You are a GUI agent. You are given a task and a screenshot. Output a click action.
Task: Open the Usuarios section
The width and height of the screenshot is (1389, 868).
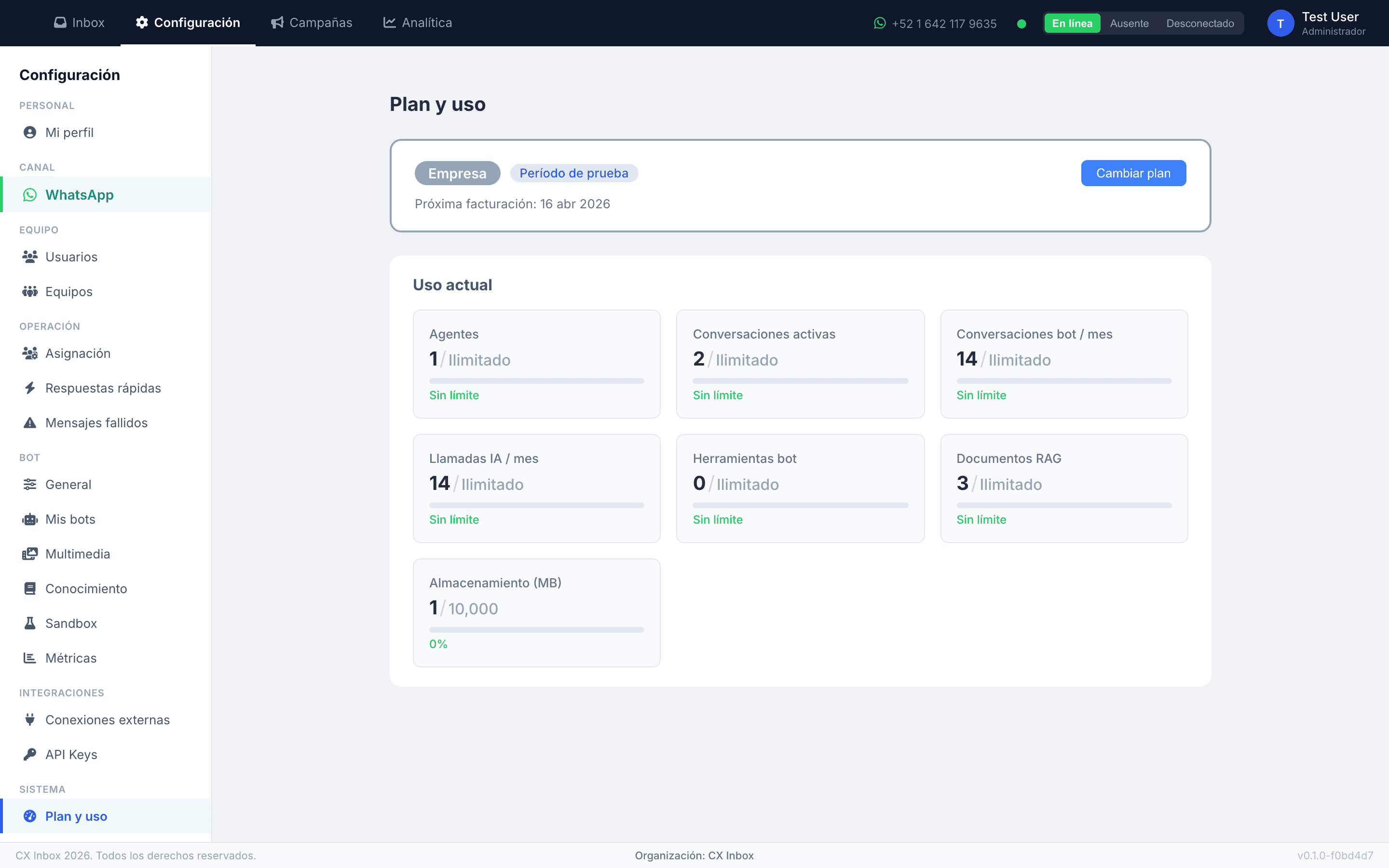click(x=106, y=257)
